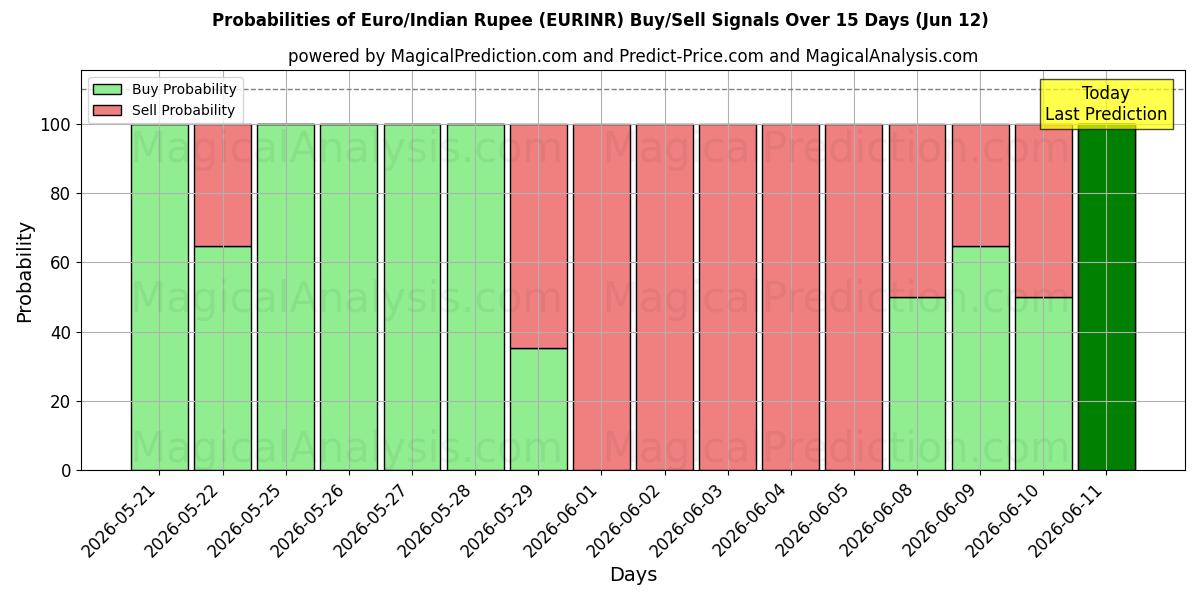The image size is (1200, 600).
Task: Click the full green bar for 2026-05-27
Action: 412,297
